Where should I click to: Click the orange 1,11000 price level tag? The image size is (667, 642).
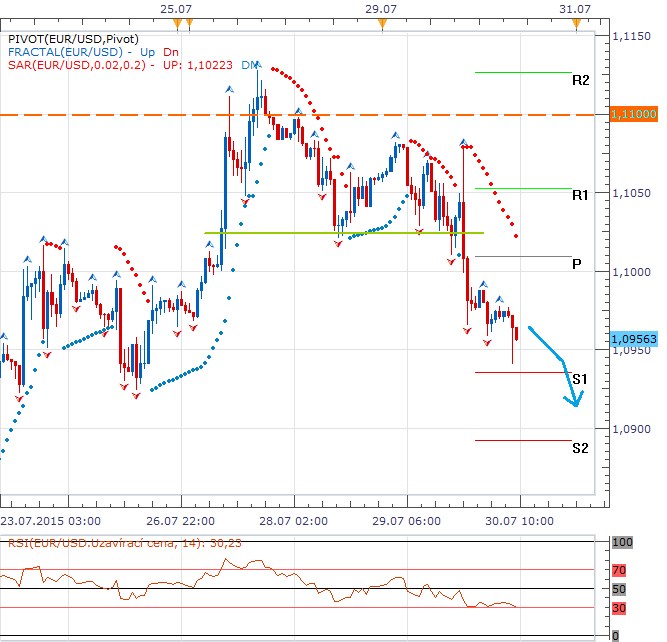pos(633,114)
